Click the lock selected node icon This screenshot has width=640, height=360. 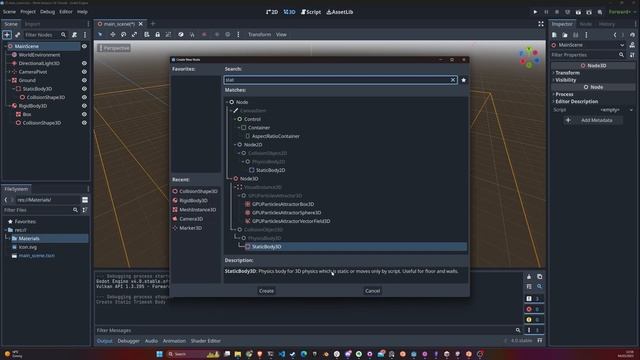click(x=157, y=35)
